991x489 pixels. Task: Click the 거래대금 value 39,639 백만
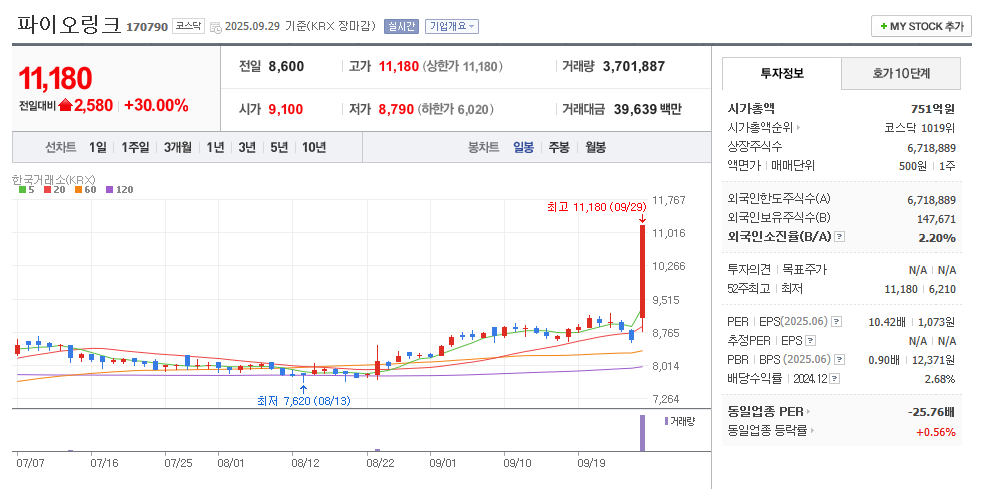tap(648, 109)
